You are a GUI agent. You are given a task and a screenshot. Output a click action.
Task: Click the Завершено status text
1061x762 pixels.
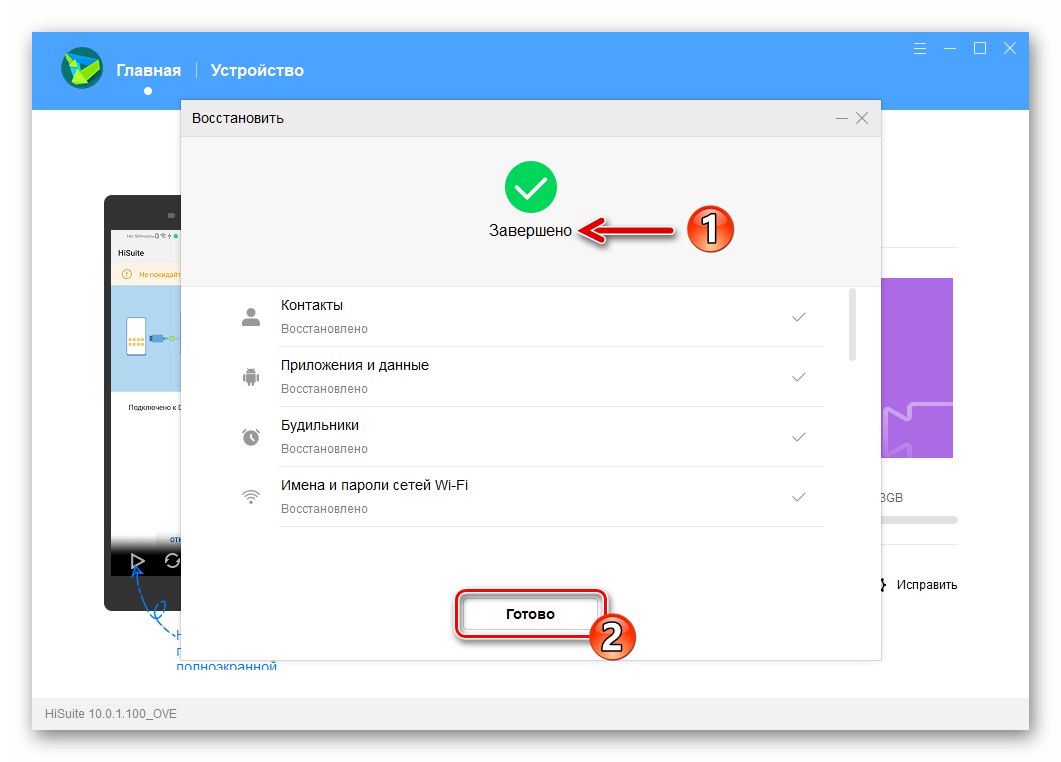[x=530, y=231]
